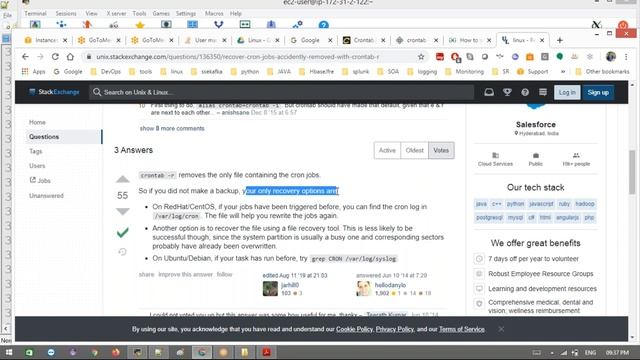Open the Macros menu in MobaXterm window
The height and width of the screenshot is (360, 640).
[214, 13]
